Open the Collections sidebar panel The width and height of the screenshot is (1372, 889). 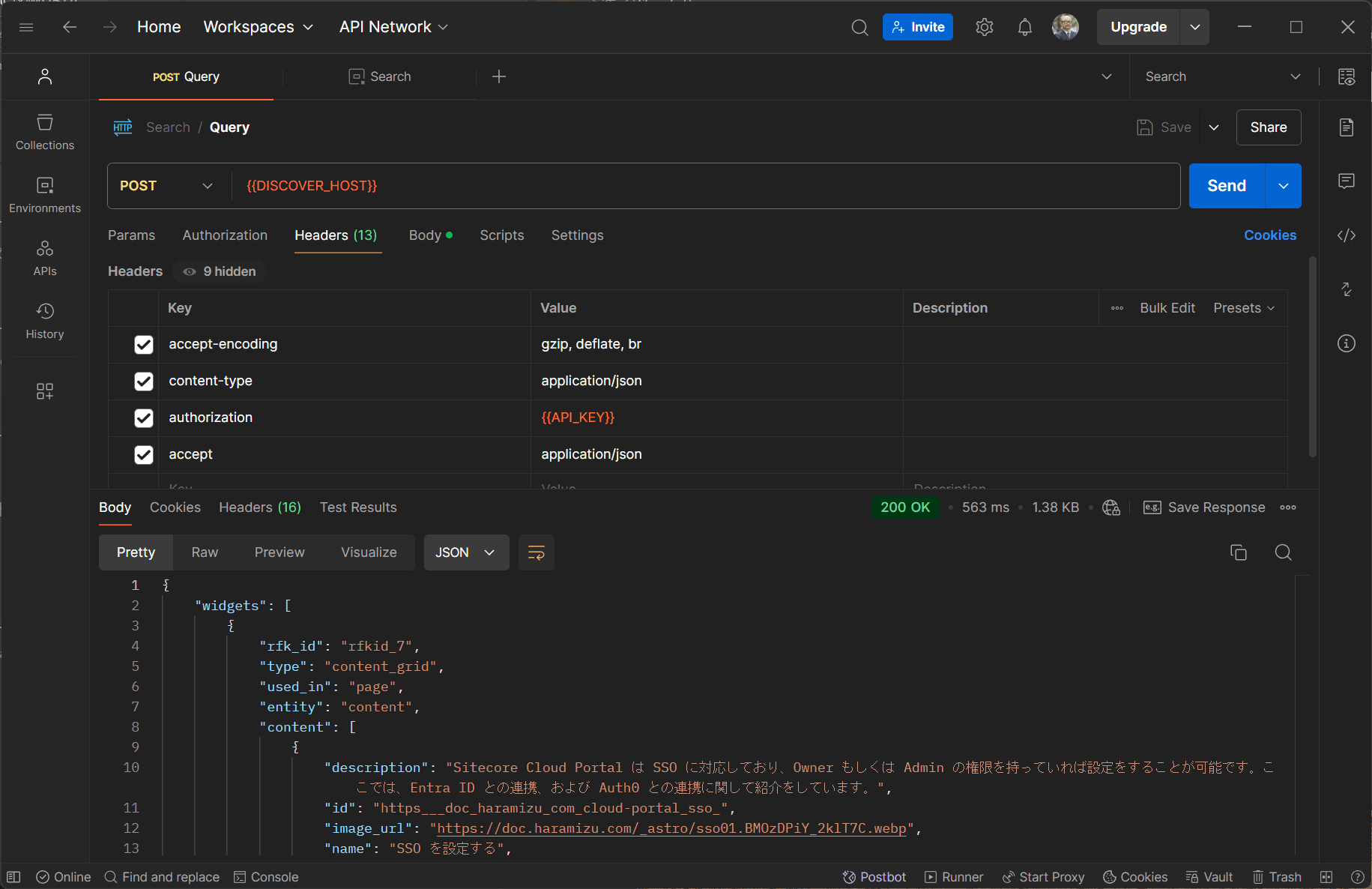pos(45,132)
